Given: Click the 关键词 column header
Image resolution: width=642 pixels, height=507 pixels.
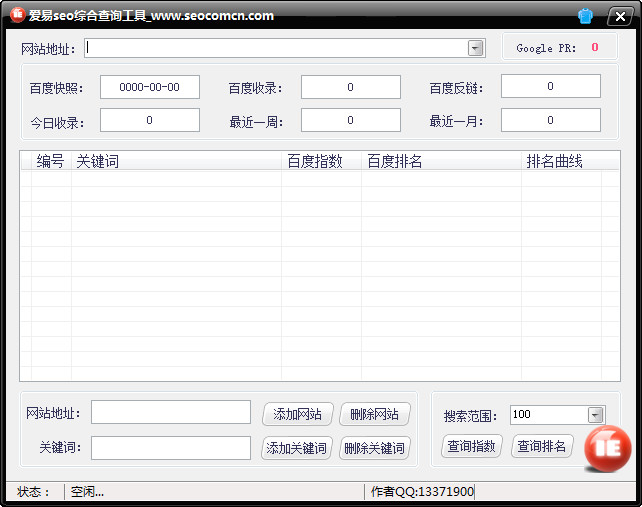Looking at the screenshot, I should tap(176, 161).
